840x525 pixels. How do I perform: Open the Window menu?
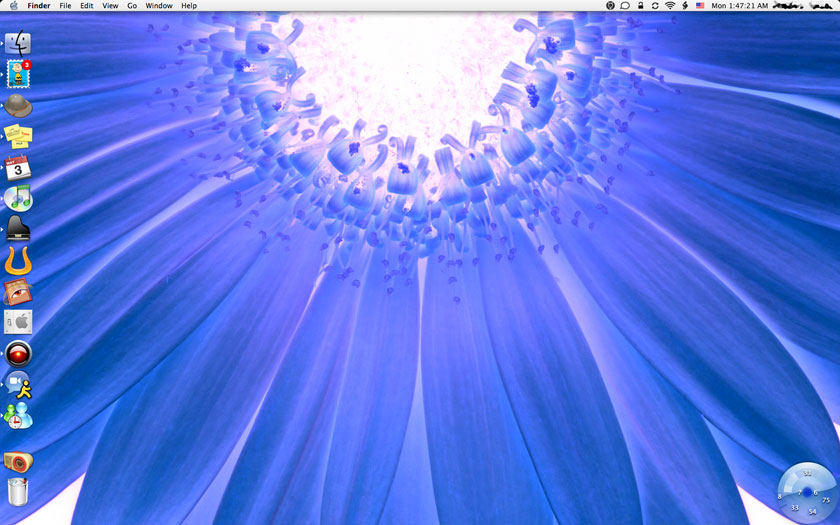coord(159,5)
